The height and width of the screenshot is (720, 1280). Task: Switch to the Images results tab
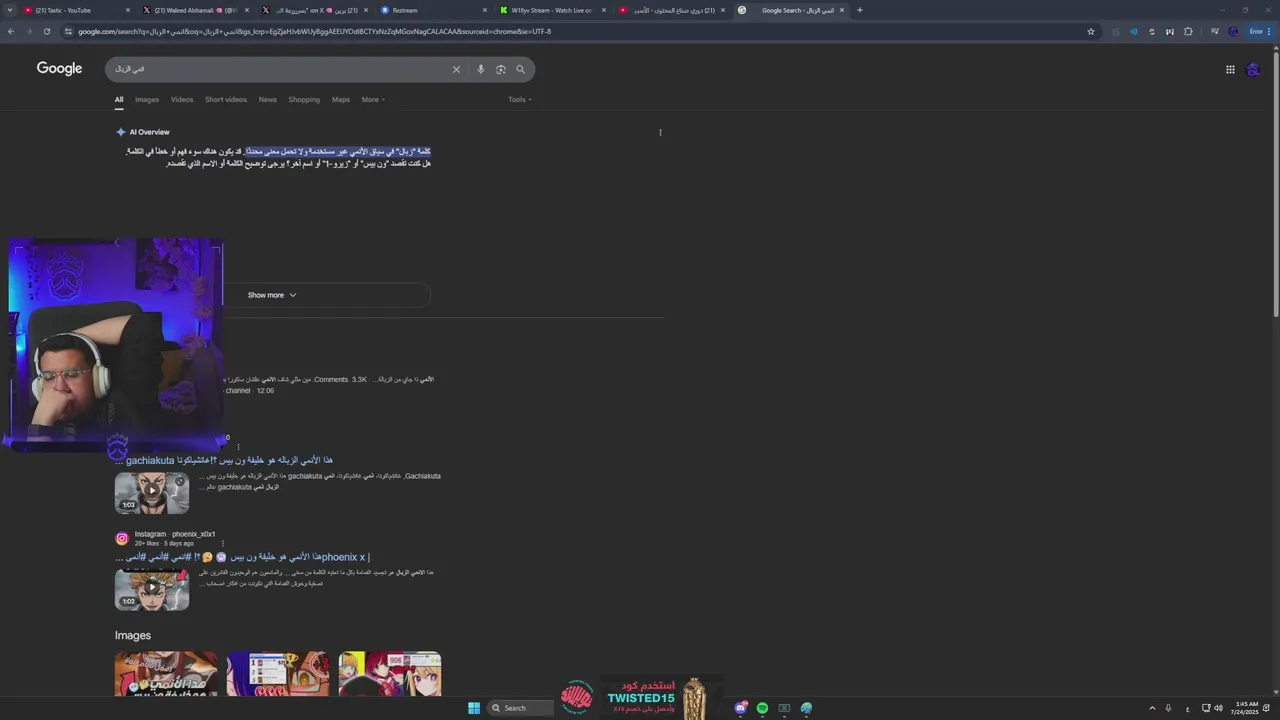[147, 99]
